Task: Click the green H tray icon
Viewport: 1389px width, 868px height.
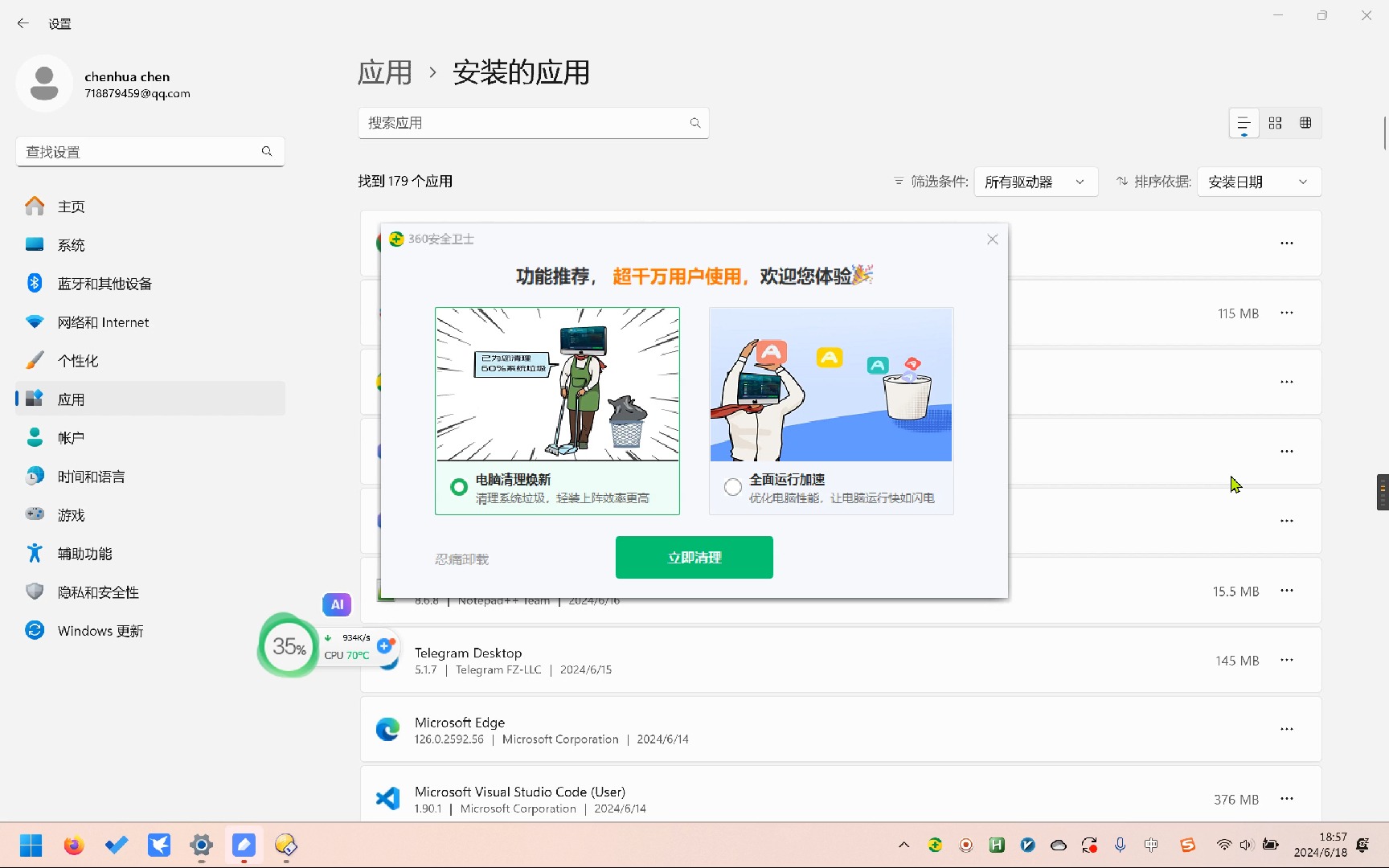Action: [997, 845]
